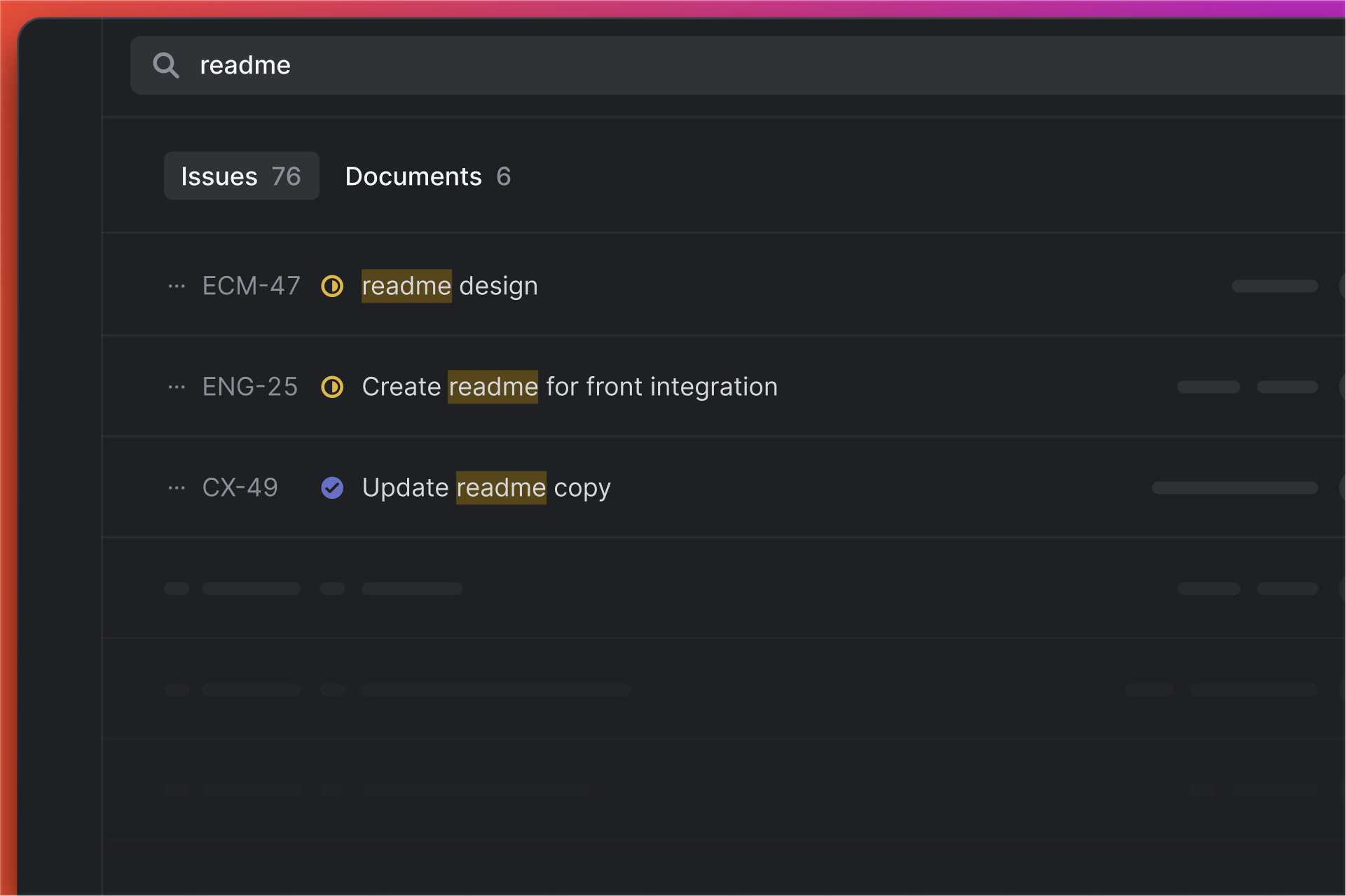The width and height of the screenshot is (1346, 896).
Task: Click in-progress status icon on ECM-47
Action: (332, 286)
